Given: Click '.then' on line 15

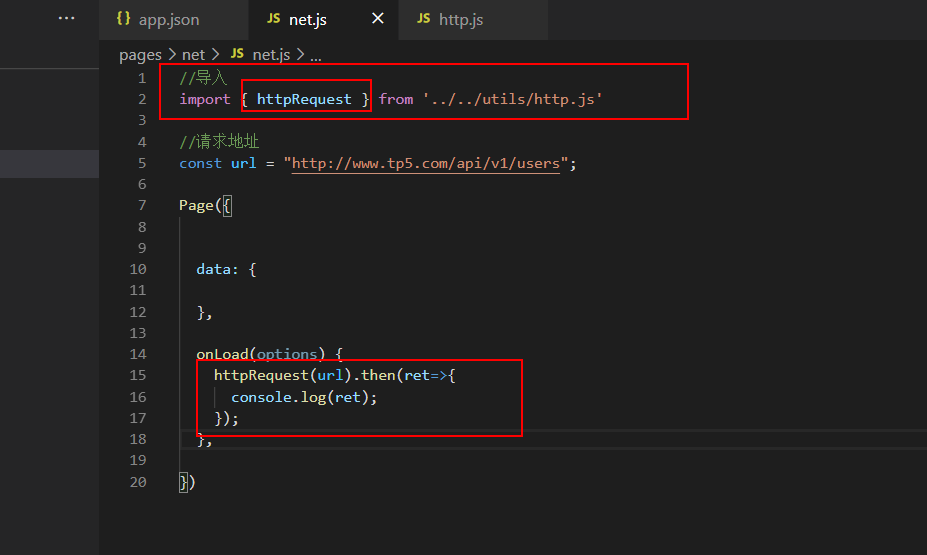Looking at the screenshot, I should coord(374,375).
